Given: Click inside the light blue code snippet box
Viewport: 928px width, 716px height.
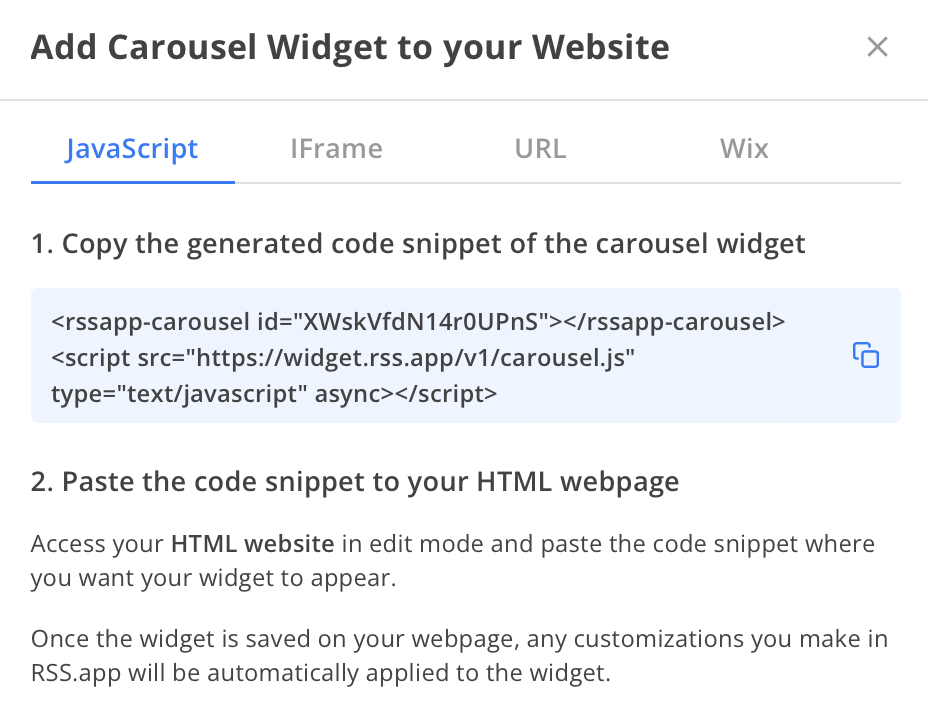Looking at the screenshot, I should pos(466,356).
